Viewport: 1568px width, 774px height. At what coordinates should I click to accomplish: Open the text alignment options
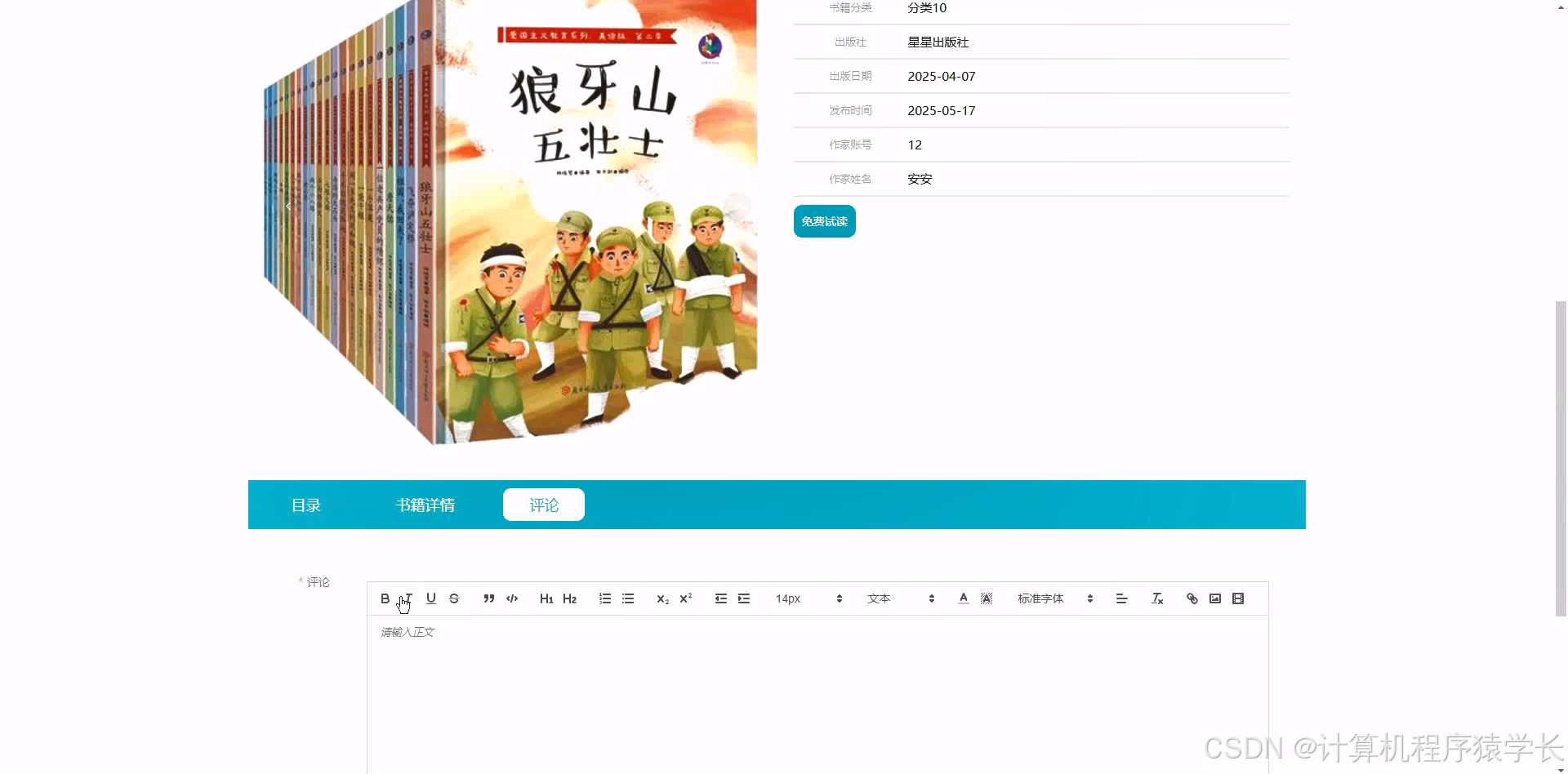coord(1121,598)
